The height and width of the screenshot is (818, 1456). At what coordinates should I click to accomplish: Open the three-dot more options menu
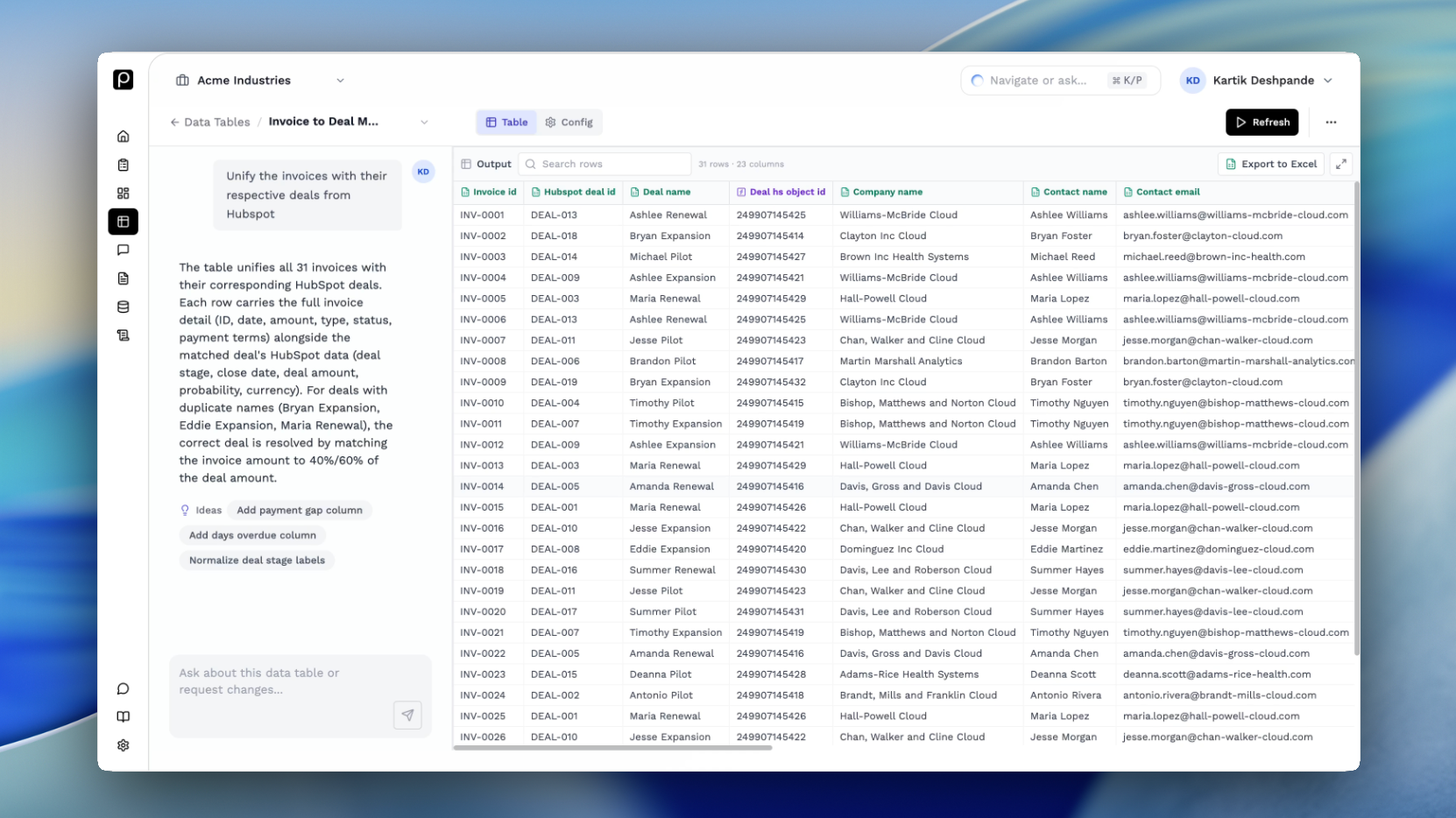(x=1331, y=123)
